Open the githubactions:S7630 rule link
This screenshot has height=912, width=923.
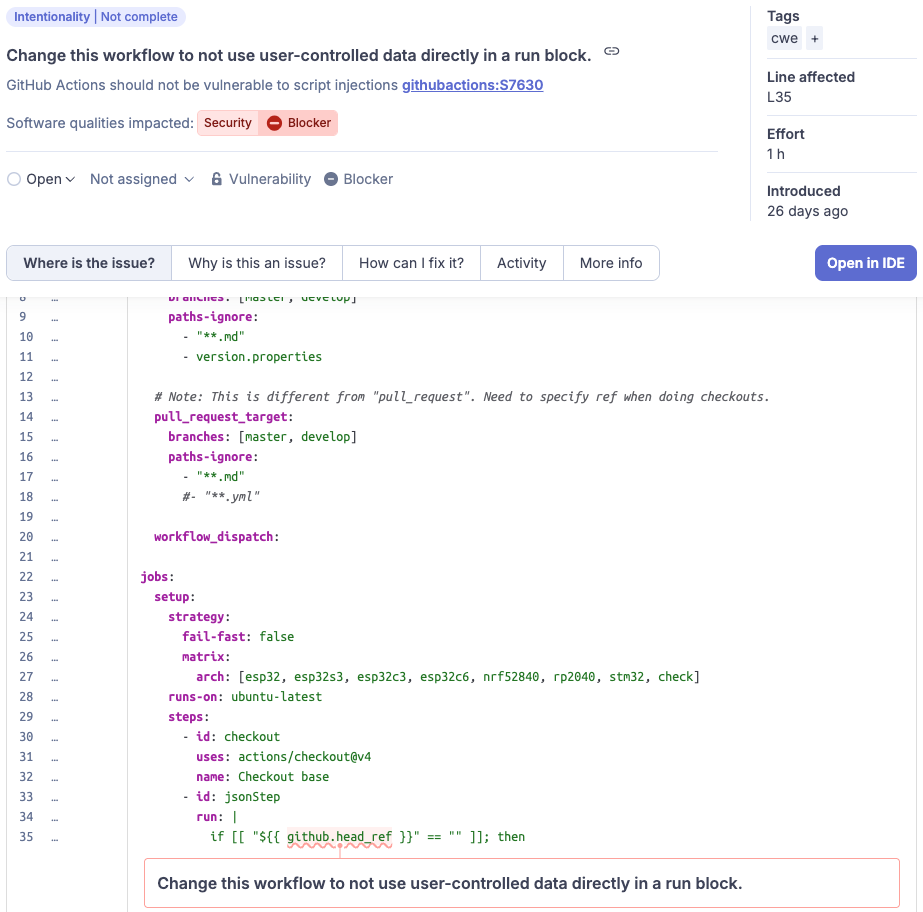472,85
